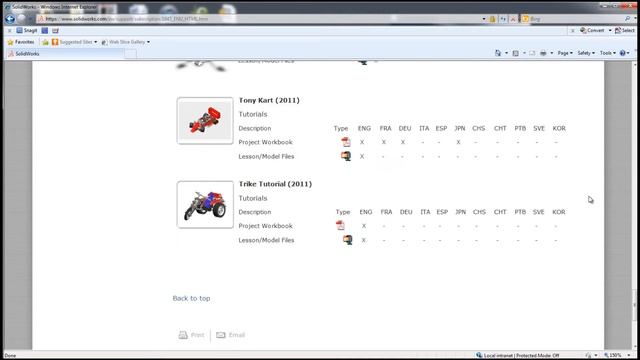Click the Select PDF toolbar button
640x360 pixels.
point(624,31)
